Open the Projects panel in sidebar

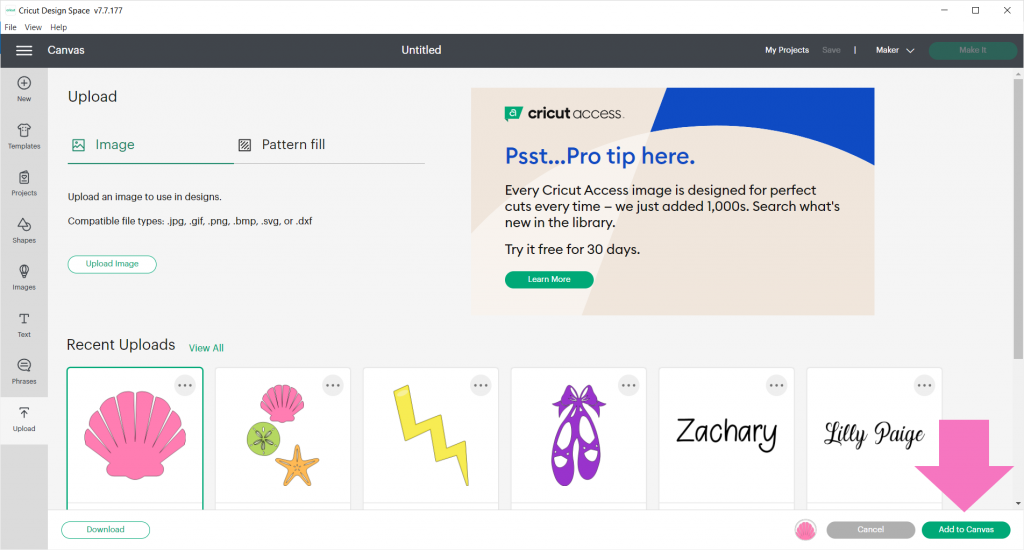click(24, 183)
